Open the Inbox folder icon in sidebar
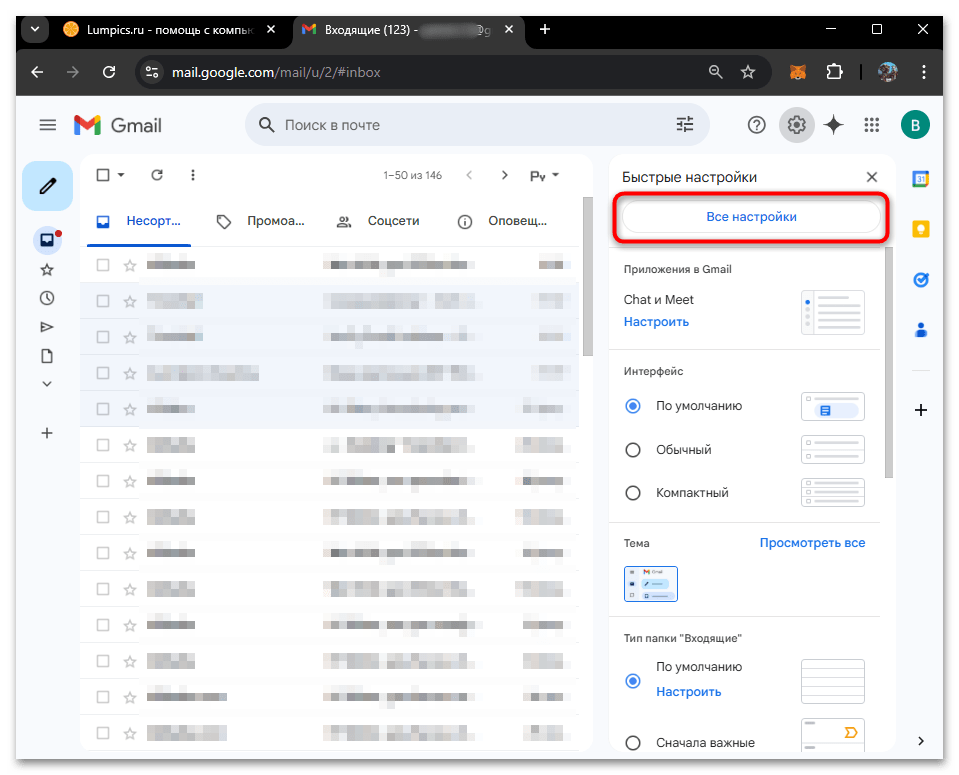The height and width of the screenshot is (775, 959). 47,240
